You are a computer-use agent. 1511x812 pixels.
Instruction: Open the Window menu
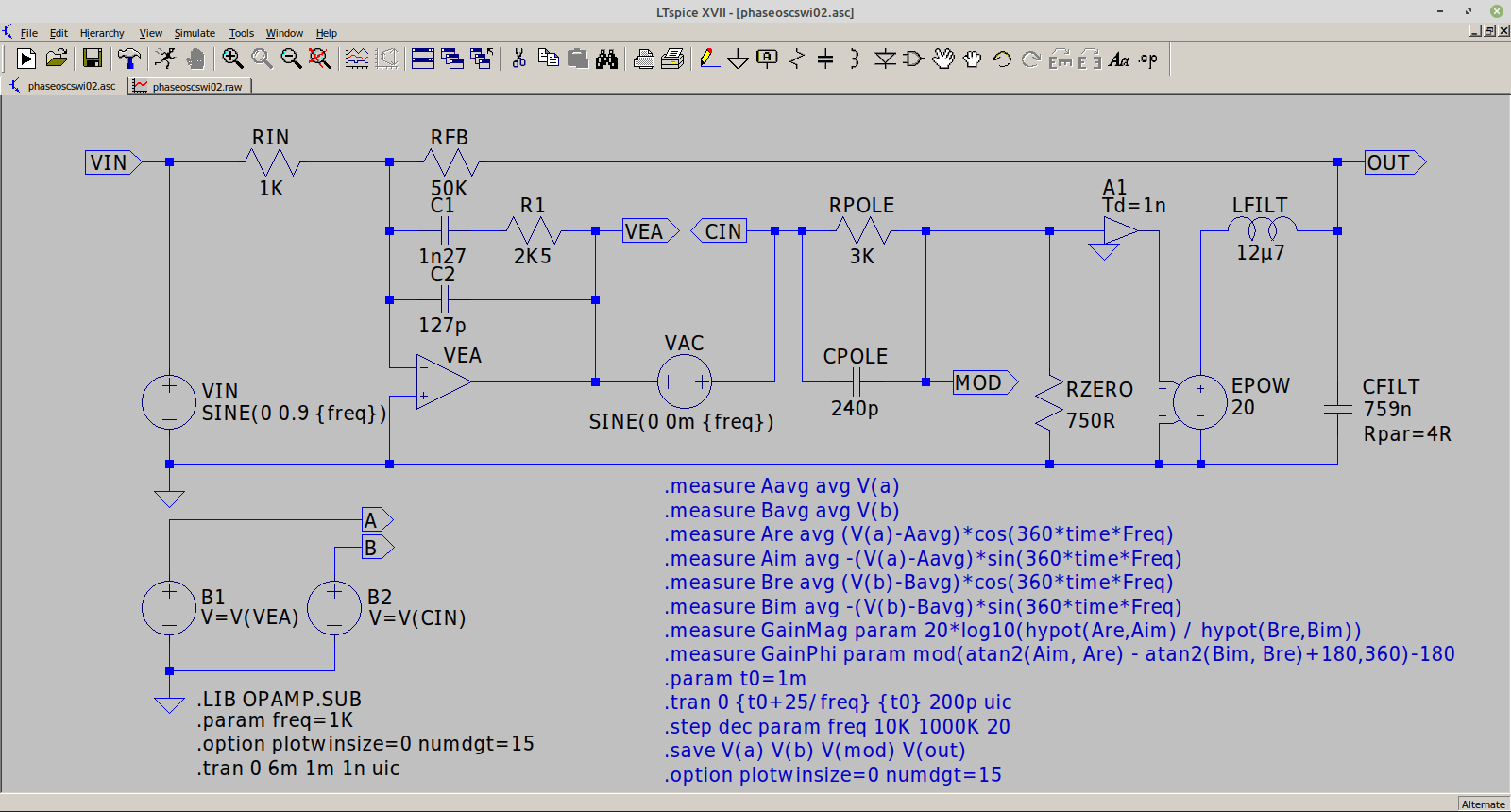pyautogui.click(x=284, y=33)
